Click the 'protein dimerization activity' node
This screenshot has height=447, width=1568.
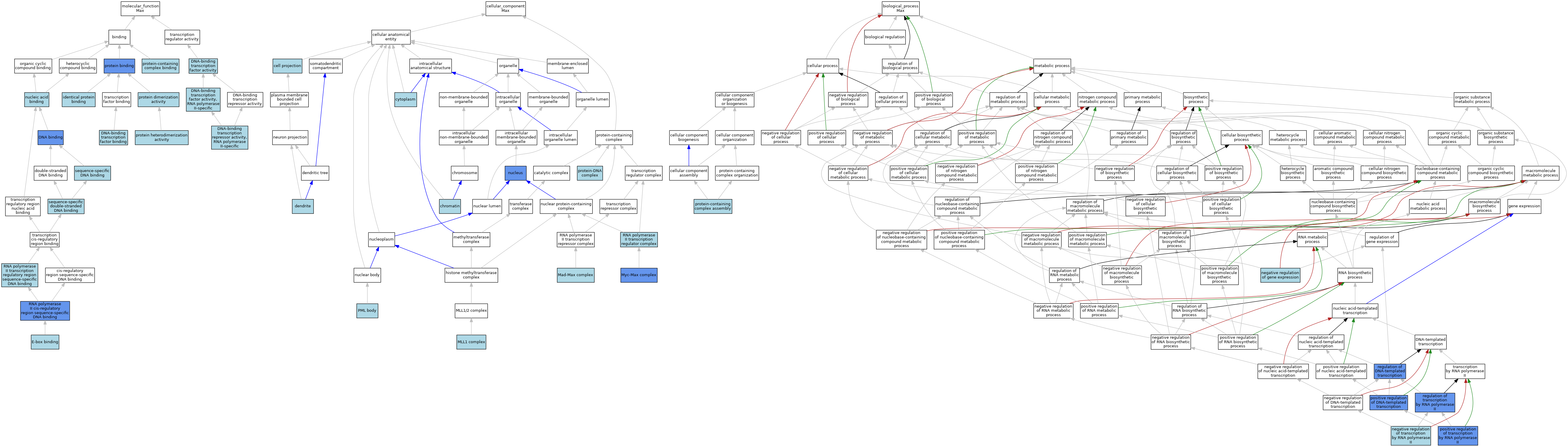(x=158, y=99)
